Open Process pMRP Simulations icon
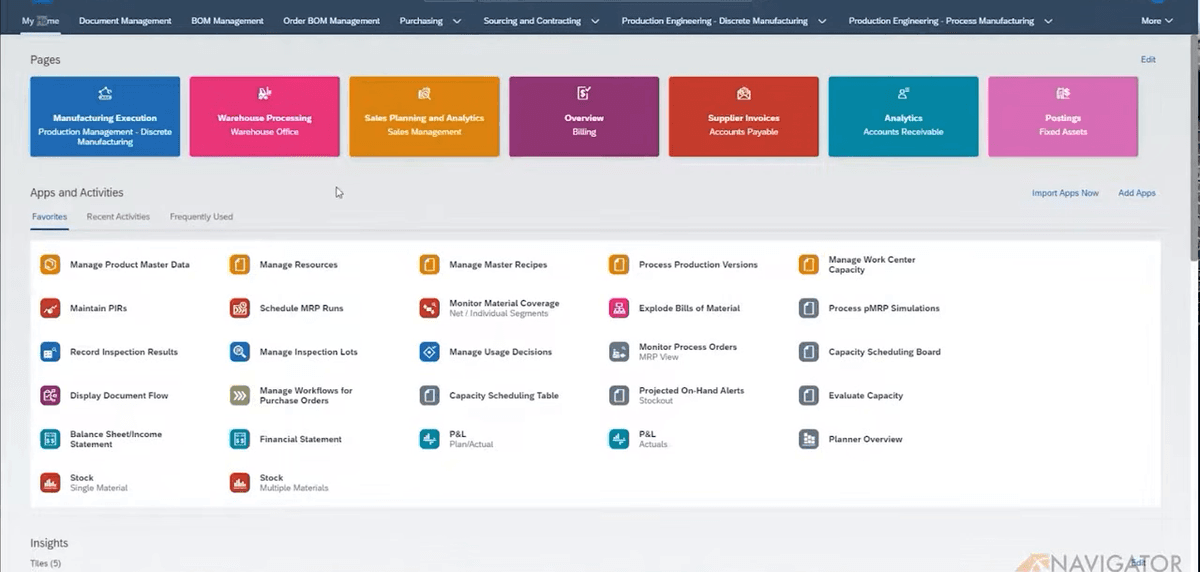Viewport: 1200px width, 572px height. 809,308
